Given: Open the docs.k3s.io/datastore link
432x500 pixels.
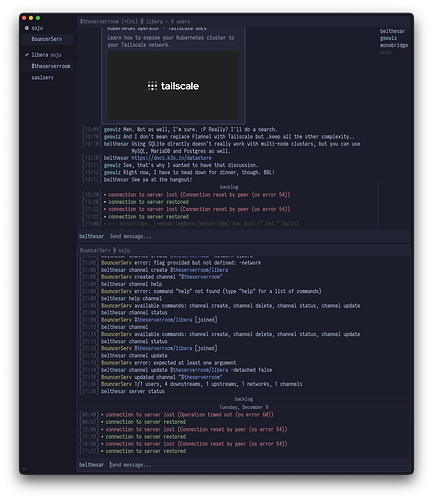Looking at the screenshot, I should pos(171,158).
